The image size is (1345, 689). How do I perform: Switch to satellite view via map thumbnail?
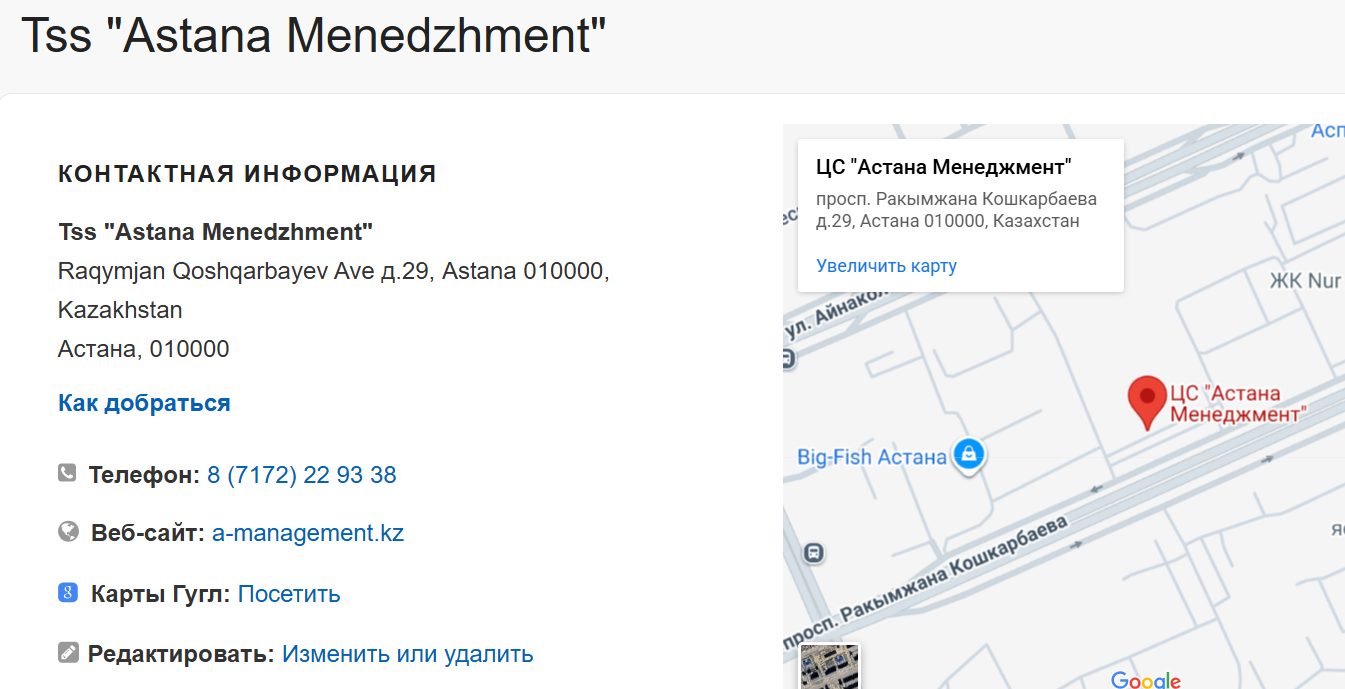830,667
